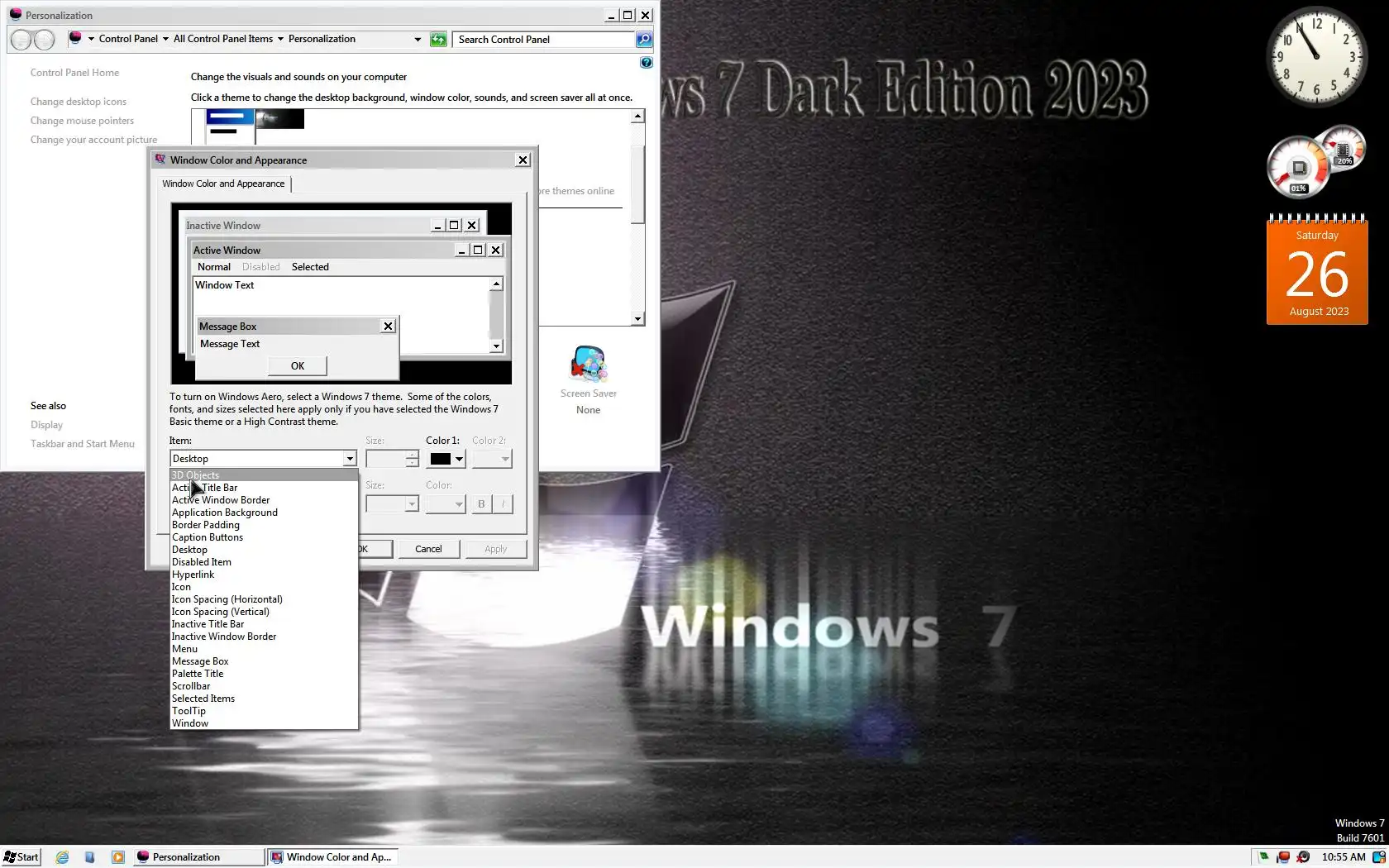Click the Internet Explorer taskbar icon

[62, 857]
